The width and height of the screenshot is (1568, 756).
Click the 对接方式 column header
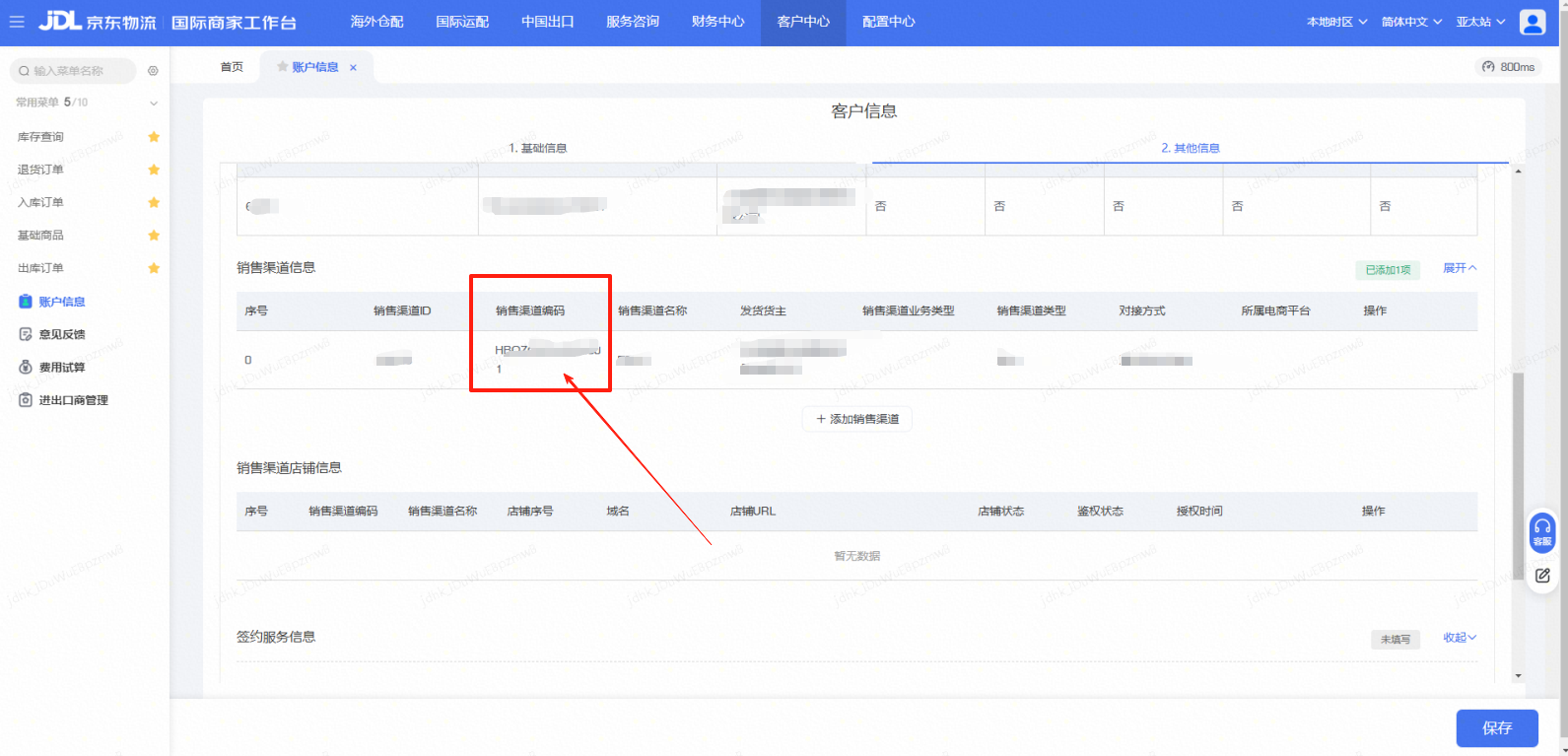(1141, 310)
